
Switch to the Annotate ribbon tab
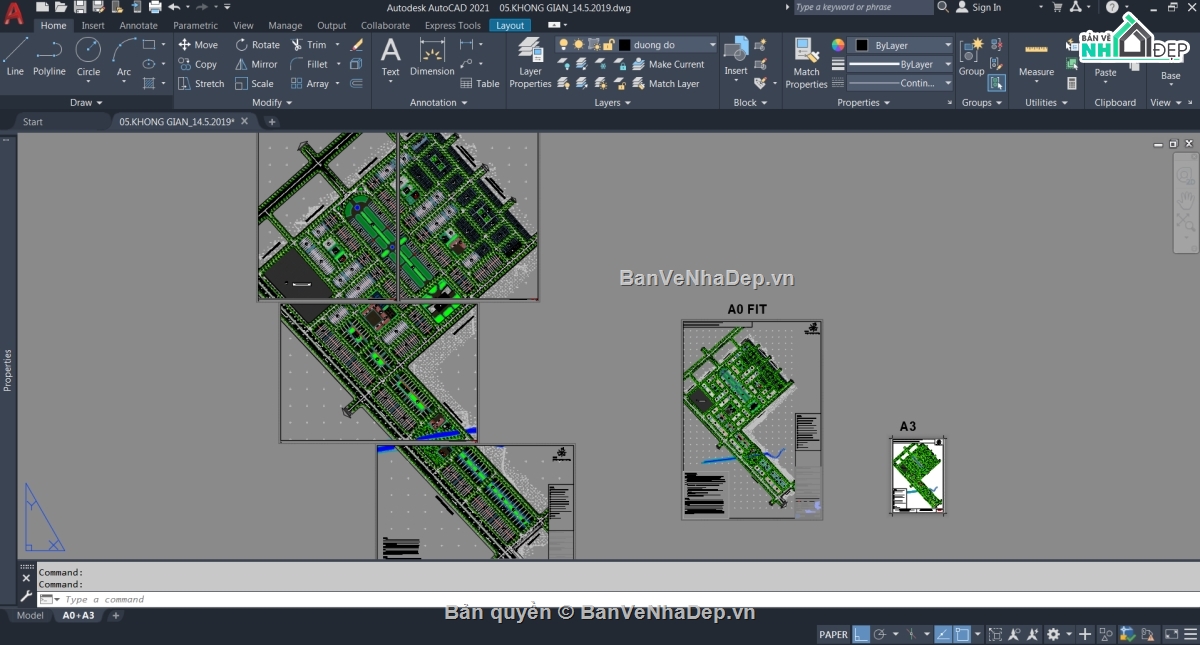pos(139,25)
